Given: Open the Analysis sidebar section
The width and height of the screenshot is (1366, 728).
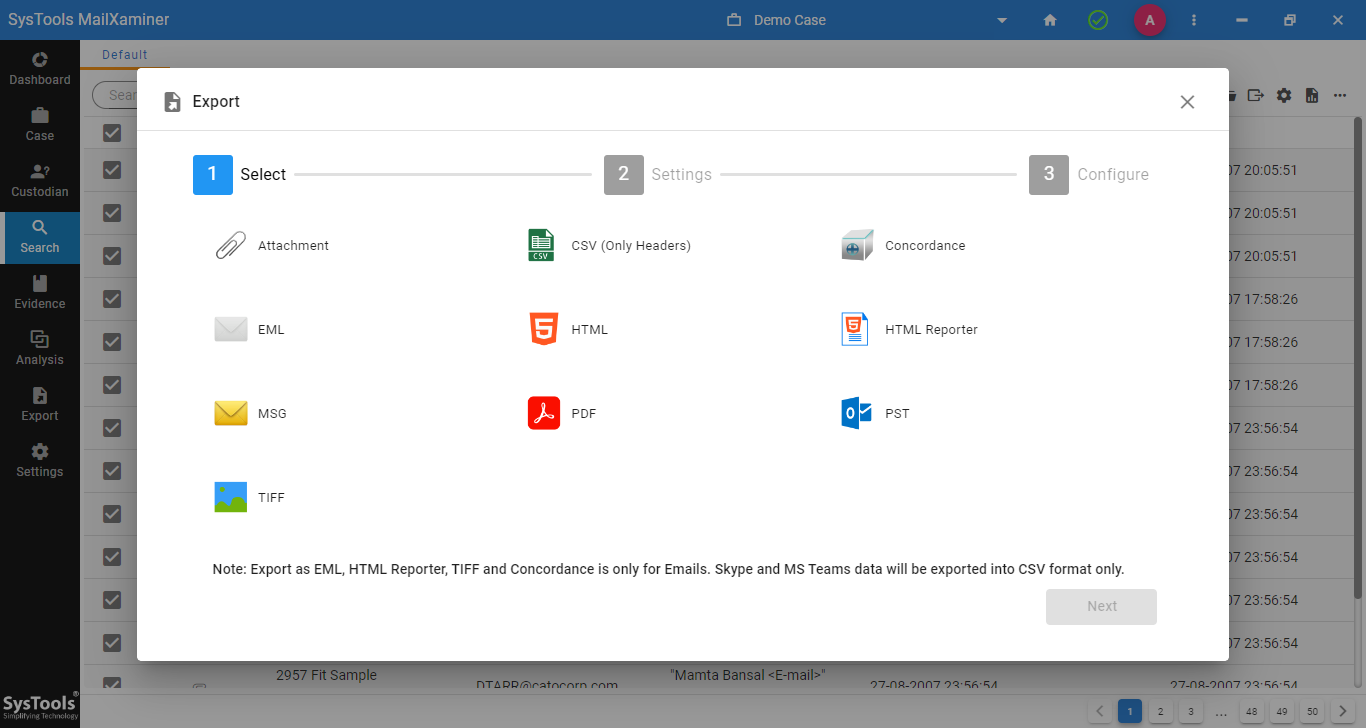Looking at the screenshot, I should [40, 349].
